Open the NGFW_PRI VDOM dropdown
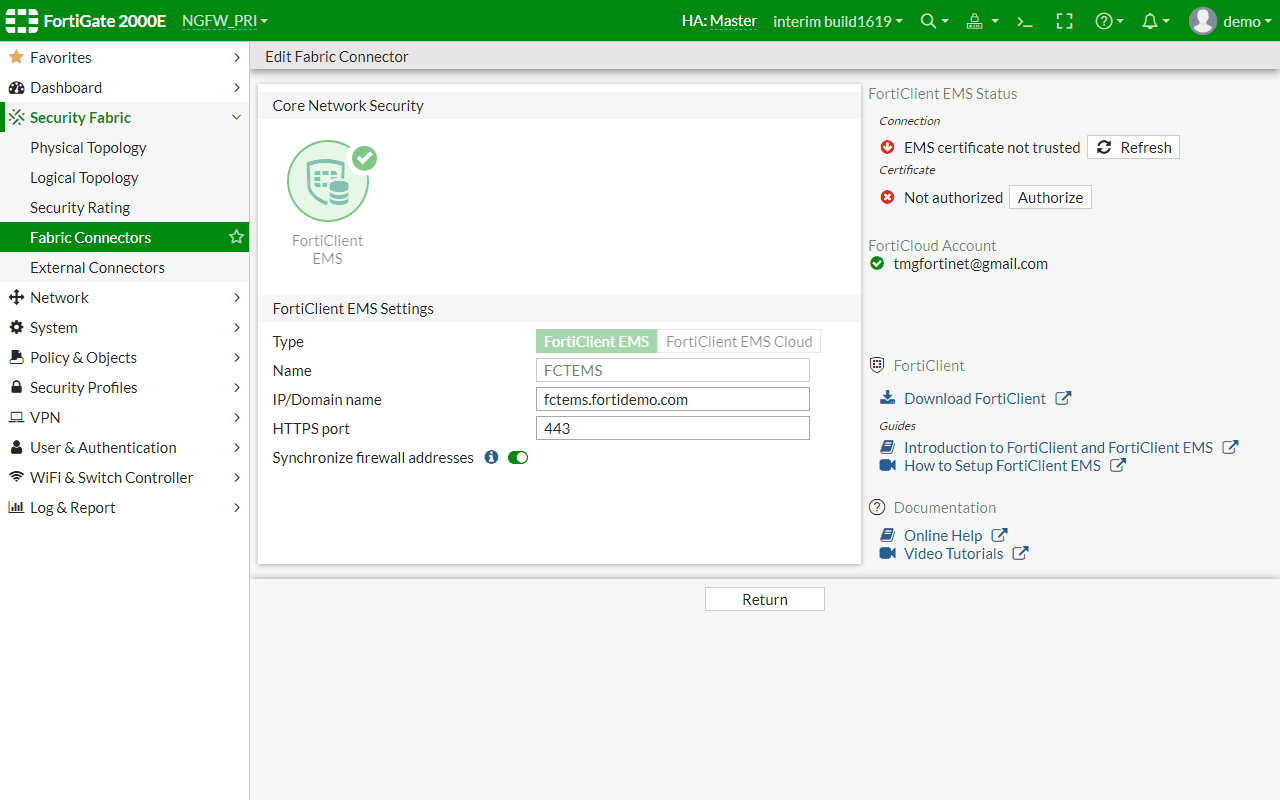 (x=225, y=21)
